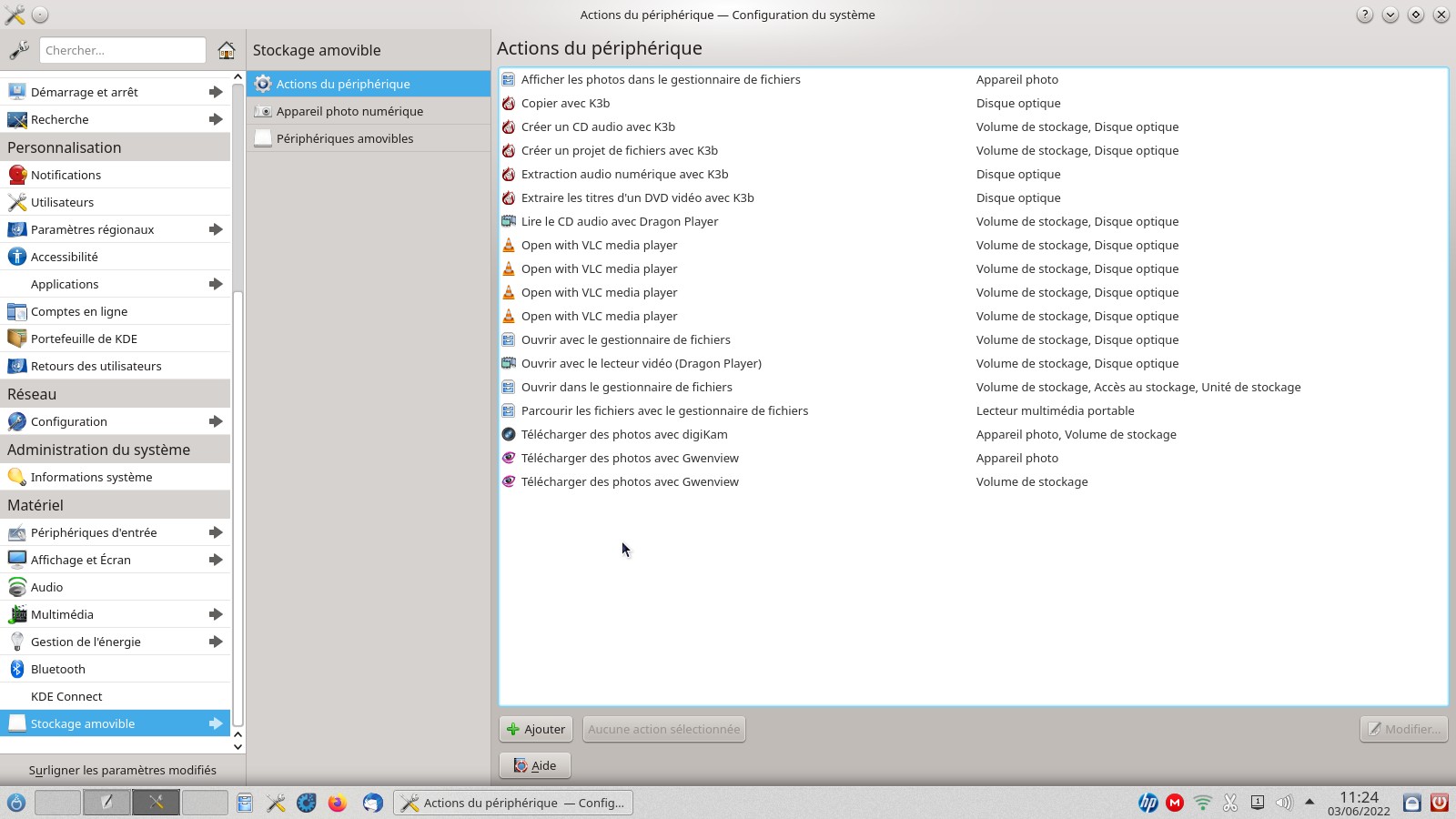Image resolution: width=1456 pixels, height=819 pixels.
Task: Click the K3b icon for Copier avec K3b
Action: [509, 103]
